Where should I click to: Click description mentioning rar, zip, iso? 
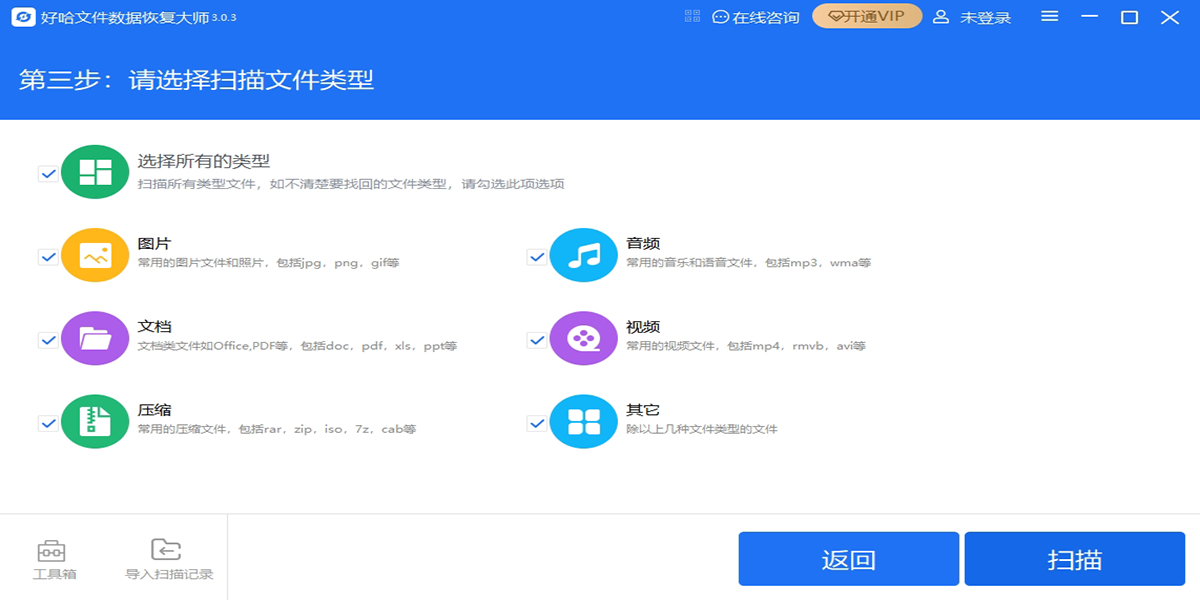[x=277, y=429]
